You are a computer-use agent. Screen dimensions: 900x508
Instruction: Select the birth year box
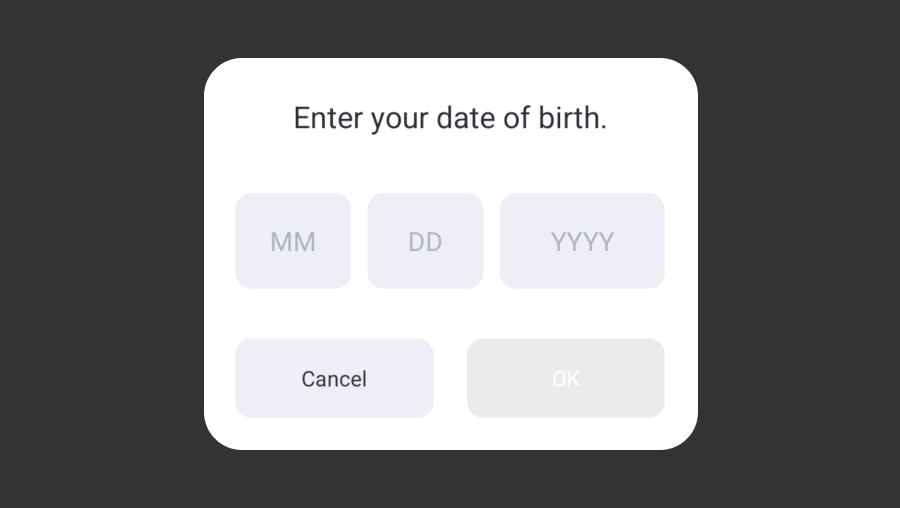pos(582,241)
